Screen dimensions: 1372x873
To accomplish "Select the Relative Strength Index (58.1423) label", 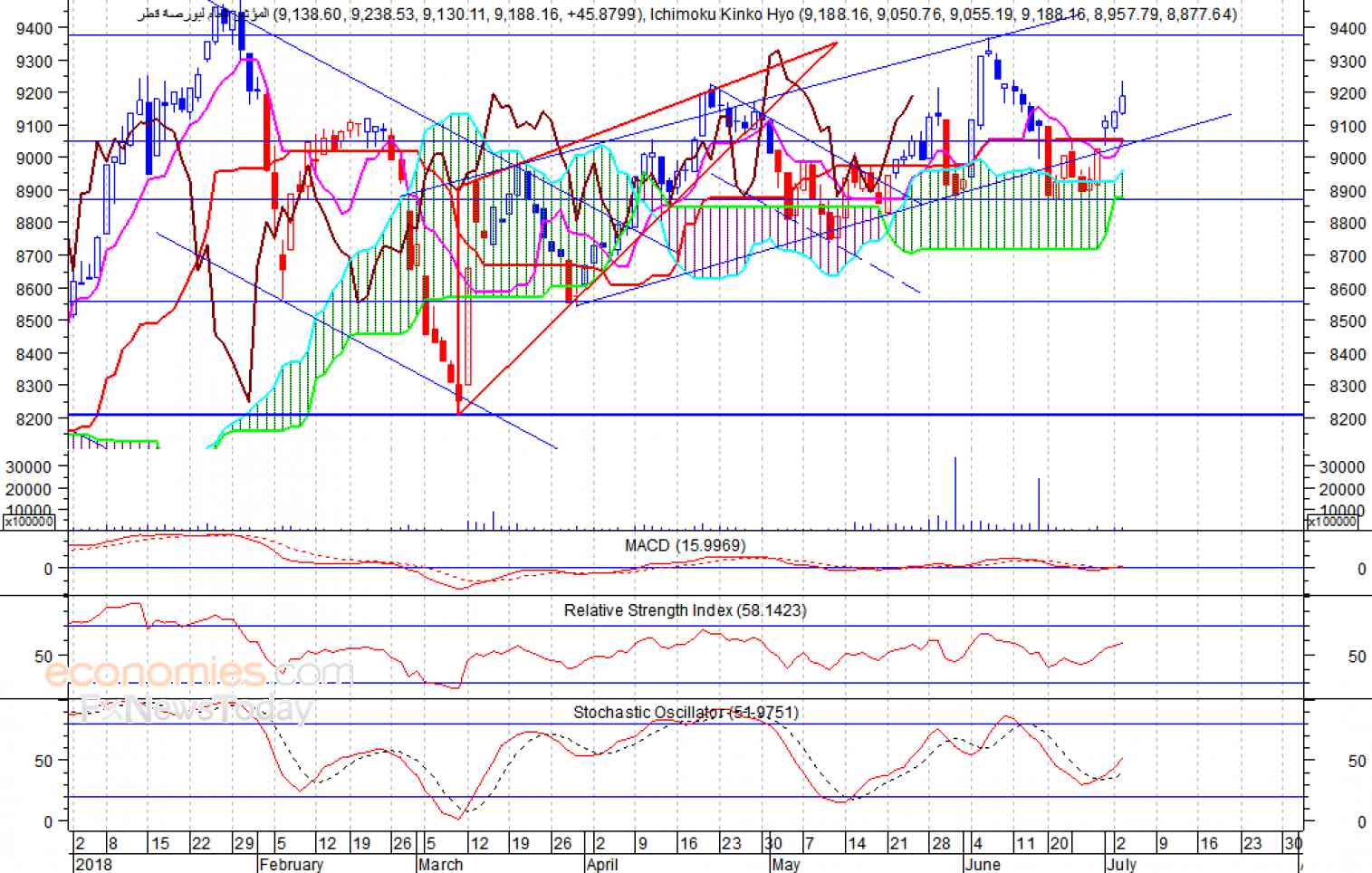I will pyautogui.click(x=685, y=610).
